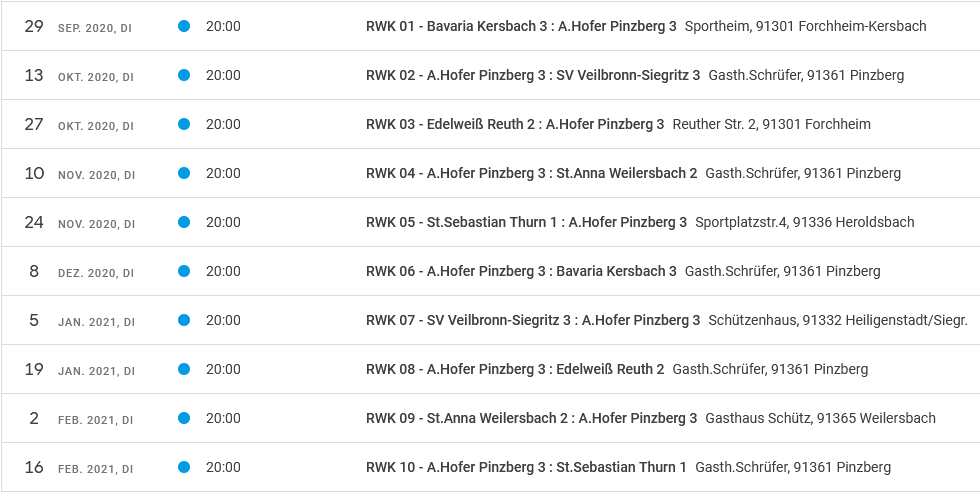Click the blue dot on 10 Nov. 2020 row
Screen dimensions: 980x492
pyautogui.click(x=184, y=173)
